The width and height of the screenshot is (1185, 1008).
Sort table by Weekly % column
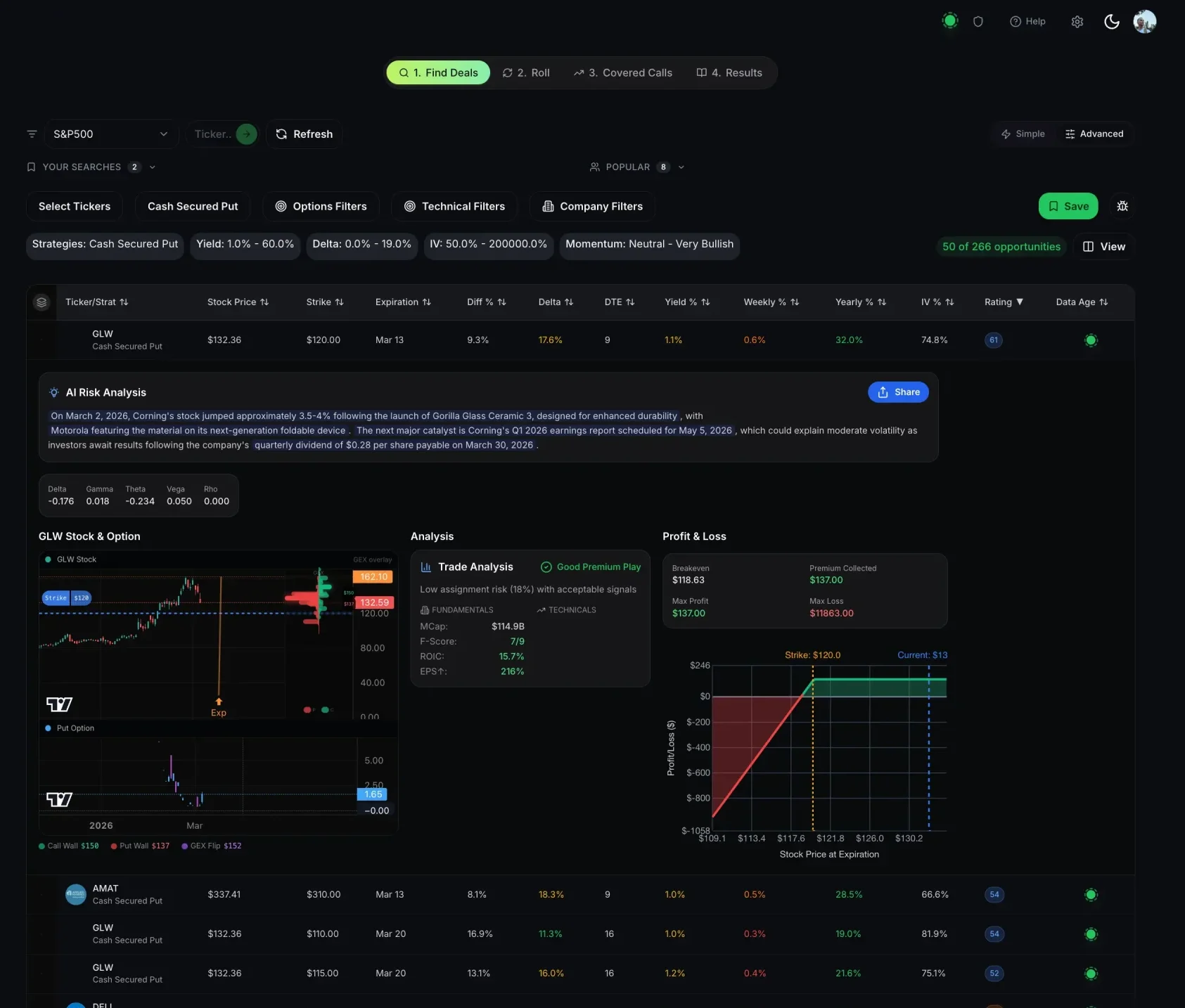(x=771, y=302)
